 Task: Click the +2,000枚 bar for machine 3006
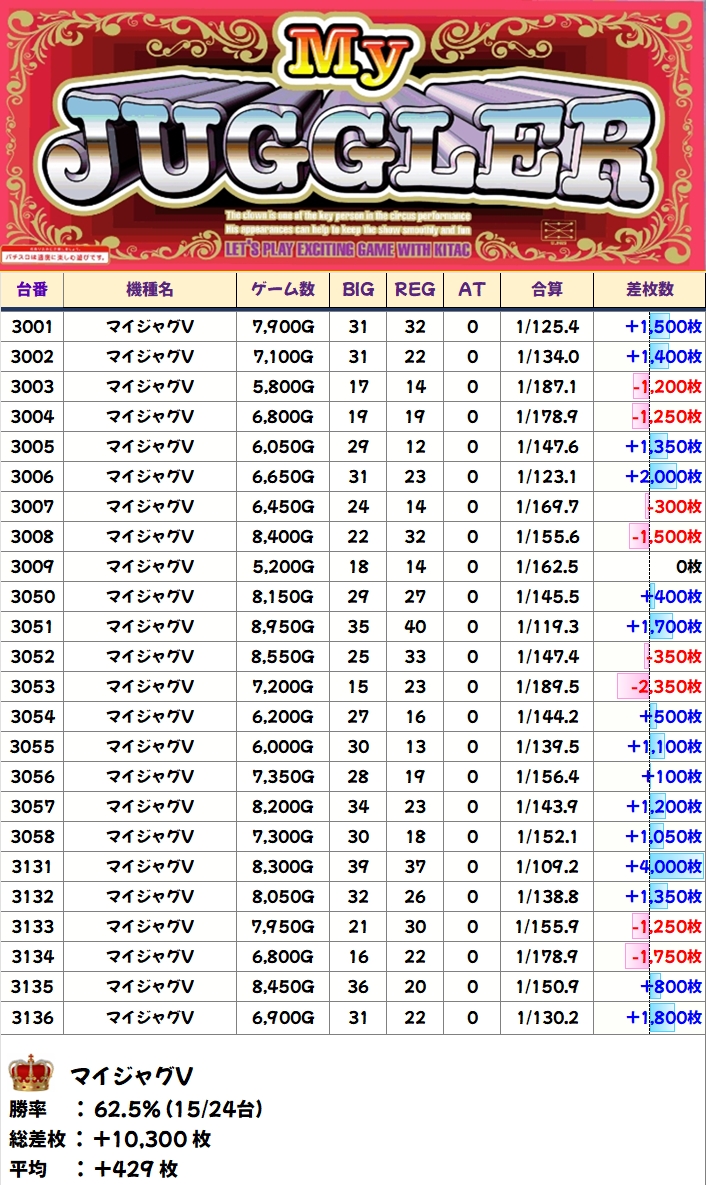(663, 477)
